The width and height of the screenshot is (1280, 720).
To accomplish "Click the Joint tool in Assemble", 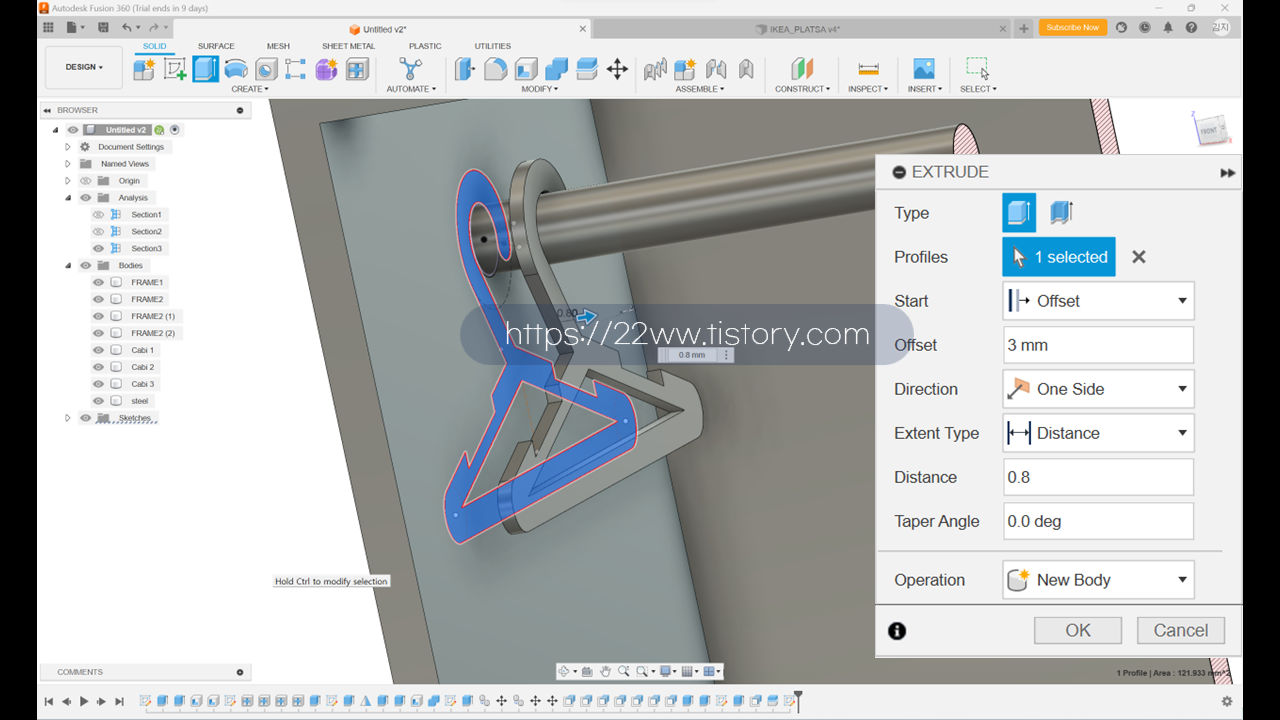I will [x=716, y=69].
